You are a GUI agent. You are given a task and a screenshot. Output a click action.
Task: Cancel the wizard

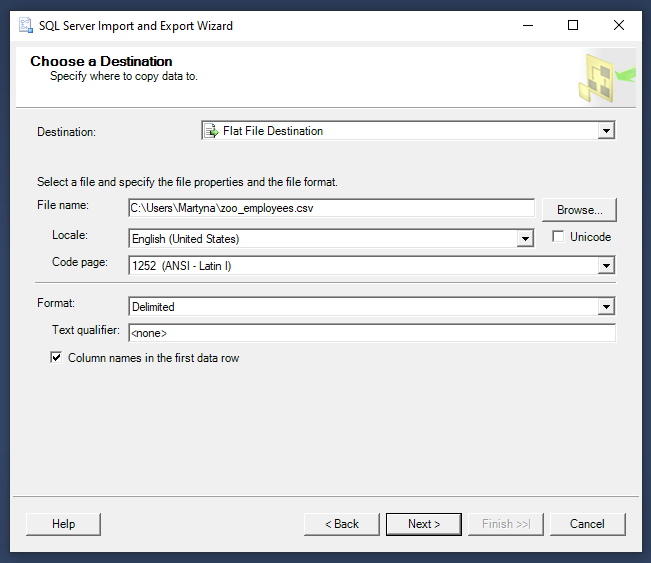587,524
